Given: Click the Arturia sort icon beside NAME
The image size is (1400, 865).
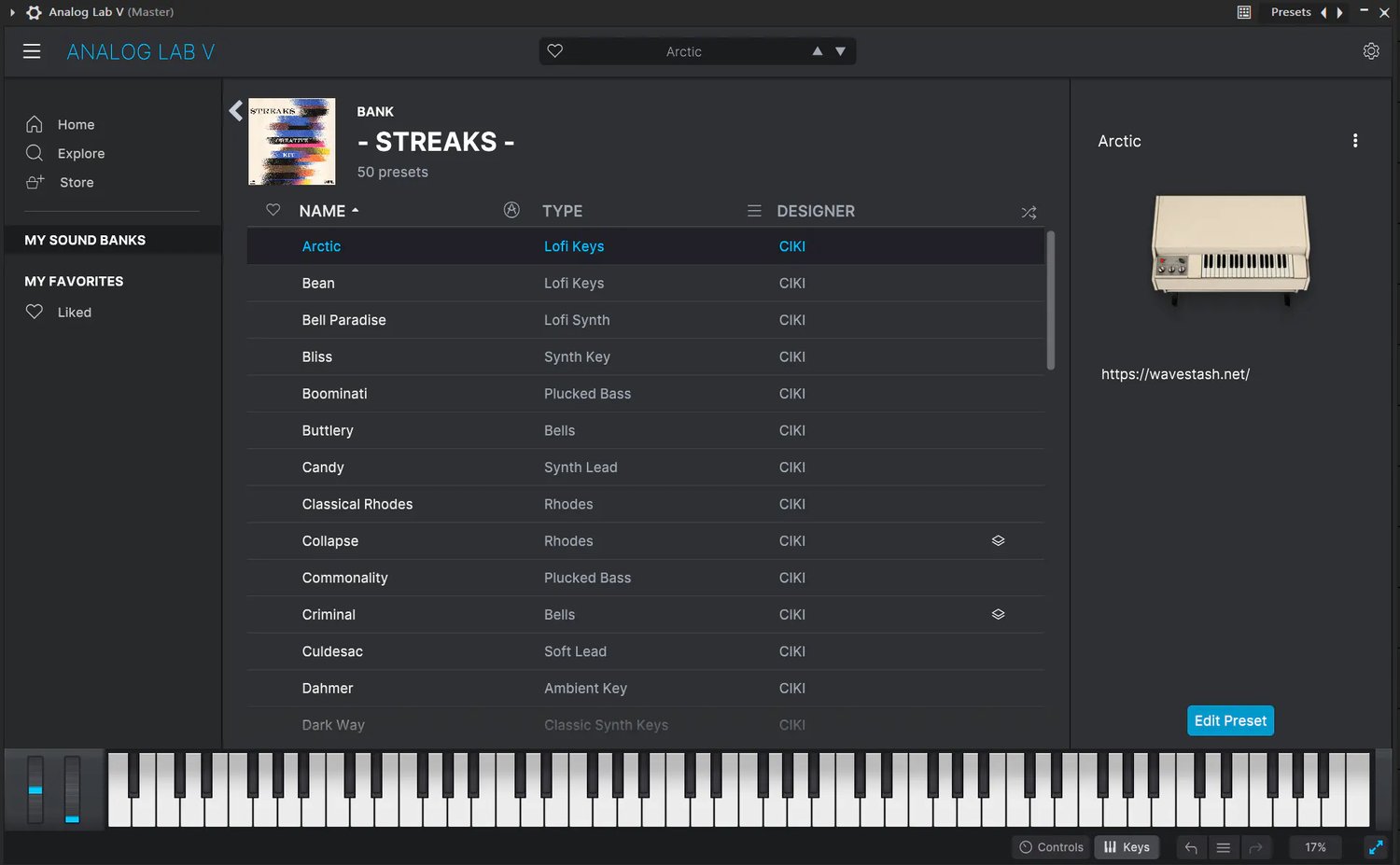Looking at the screenshot, I should point(511,210).
